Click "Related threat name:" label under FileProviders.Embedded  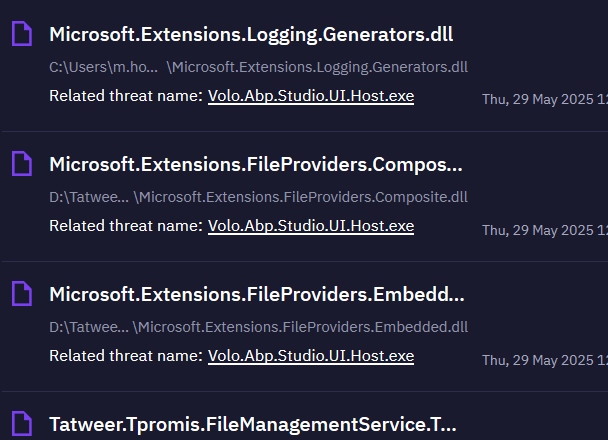click(125, 356)
